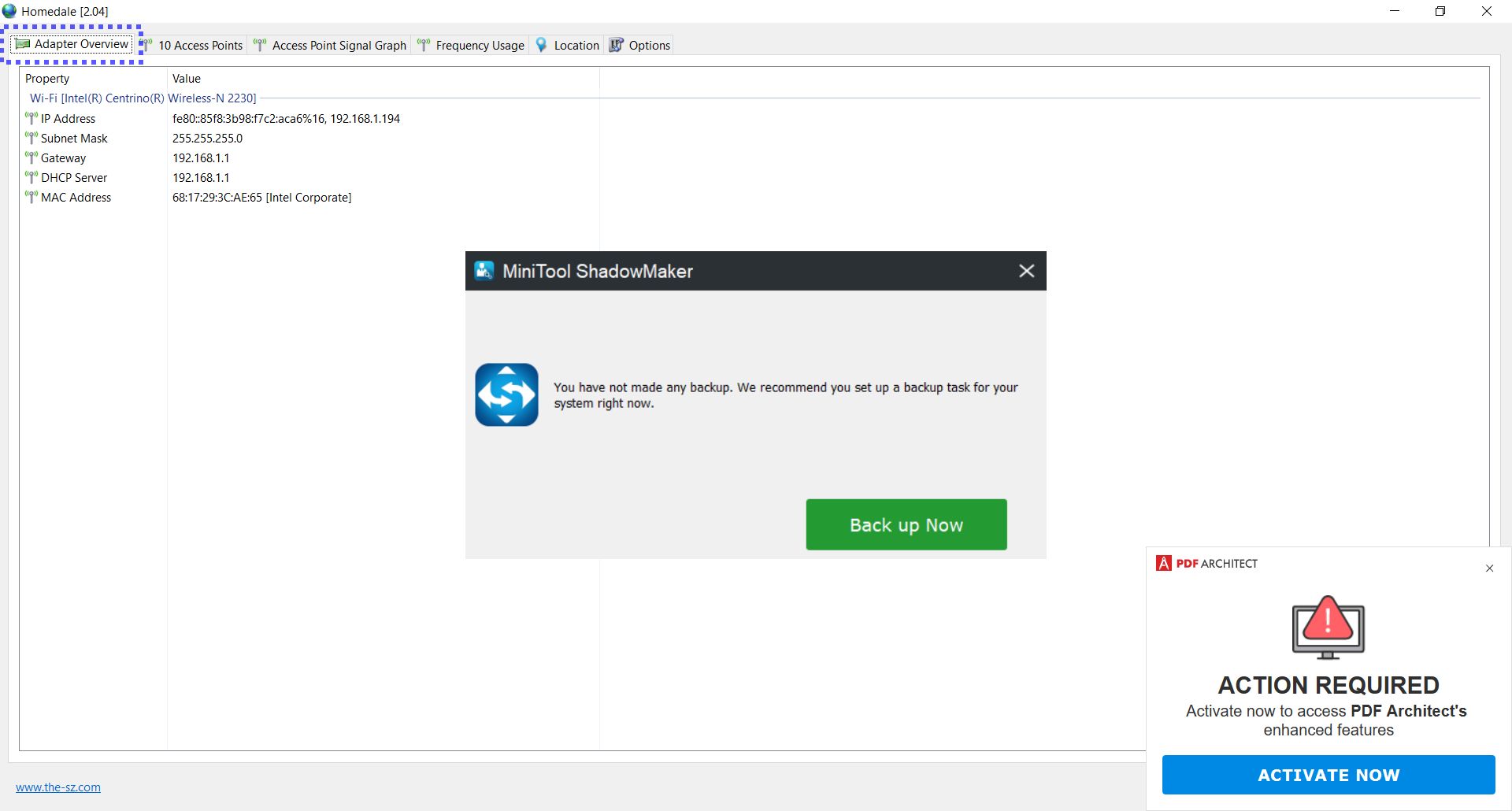Click the Homedale globe icon in title bar

coord(9,11)
